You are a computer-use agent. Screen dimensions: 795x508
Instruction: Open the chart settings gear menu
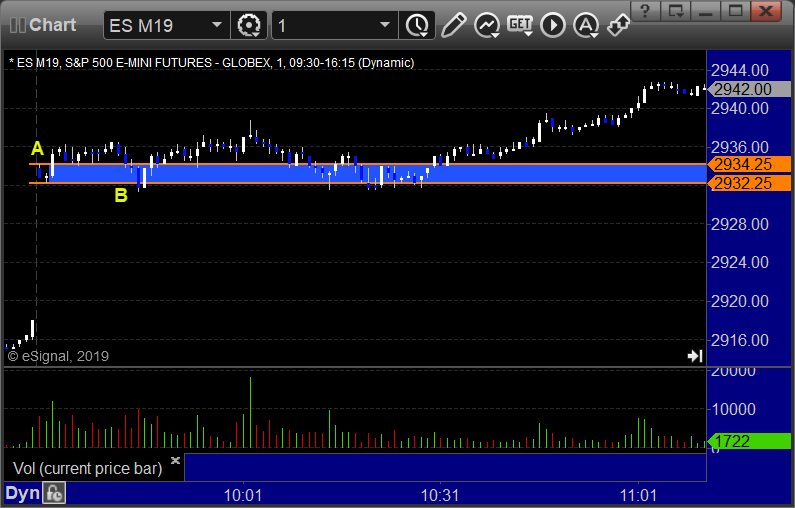tap(249, 25)
